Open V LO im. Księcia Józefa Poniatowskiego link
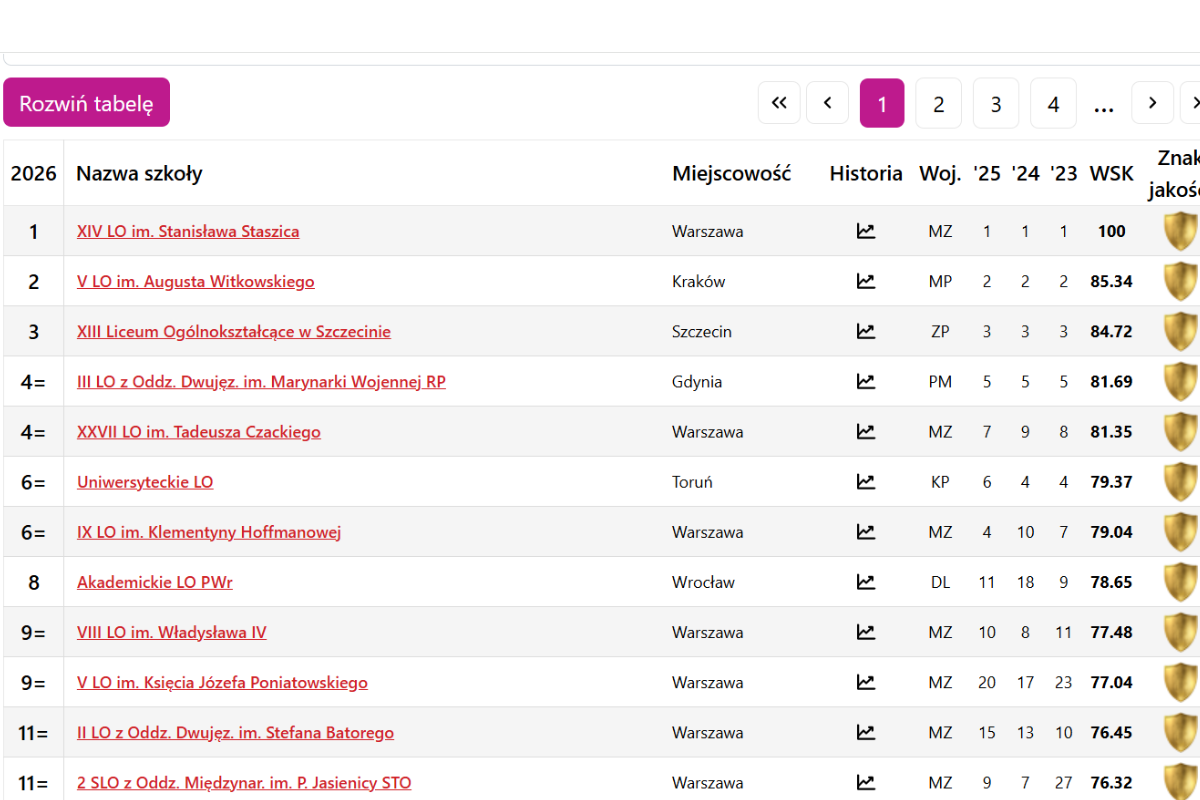This screenshot has width=1200, height=800. coord(222,682)
